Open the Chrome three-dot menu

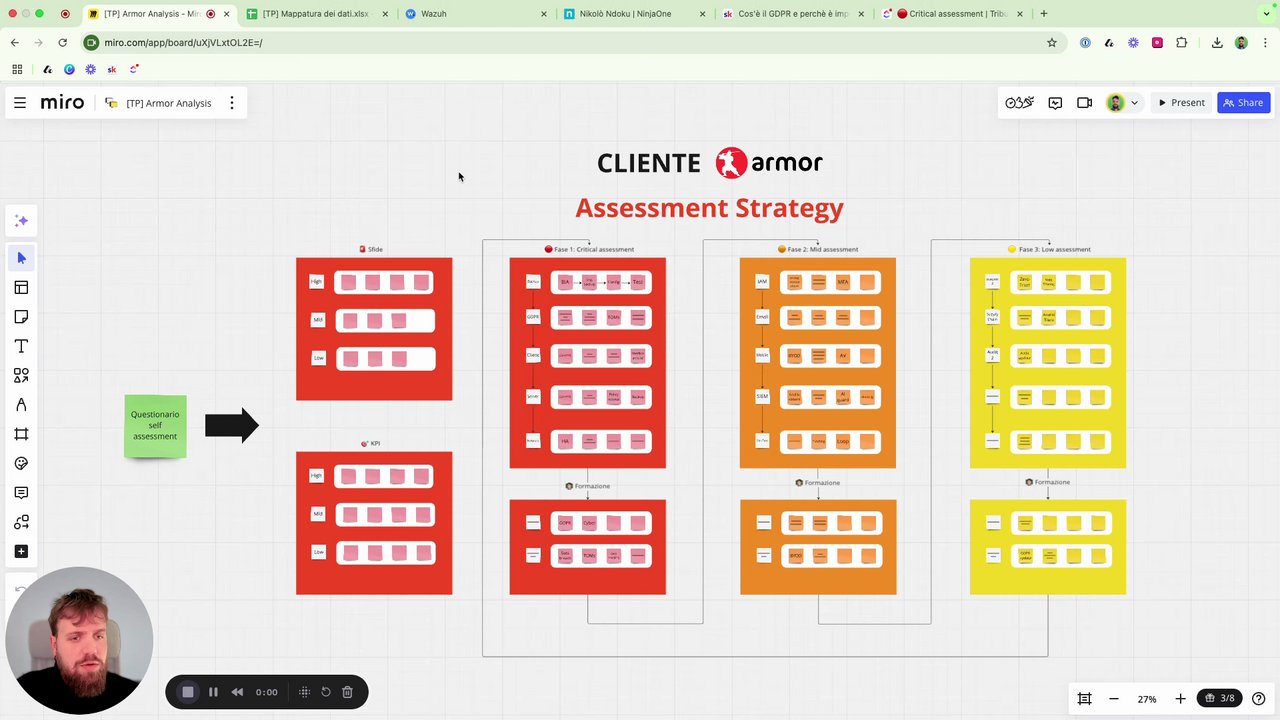(x=1265, y=43)
